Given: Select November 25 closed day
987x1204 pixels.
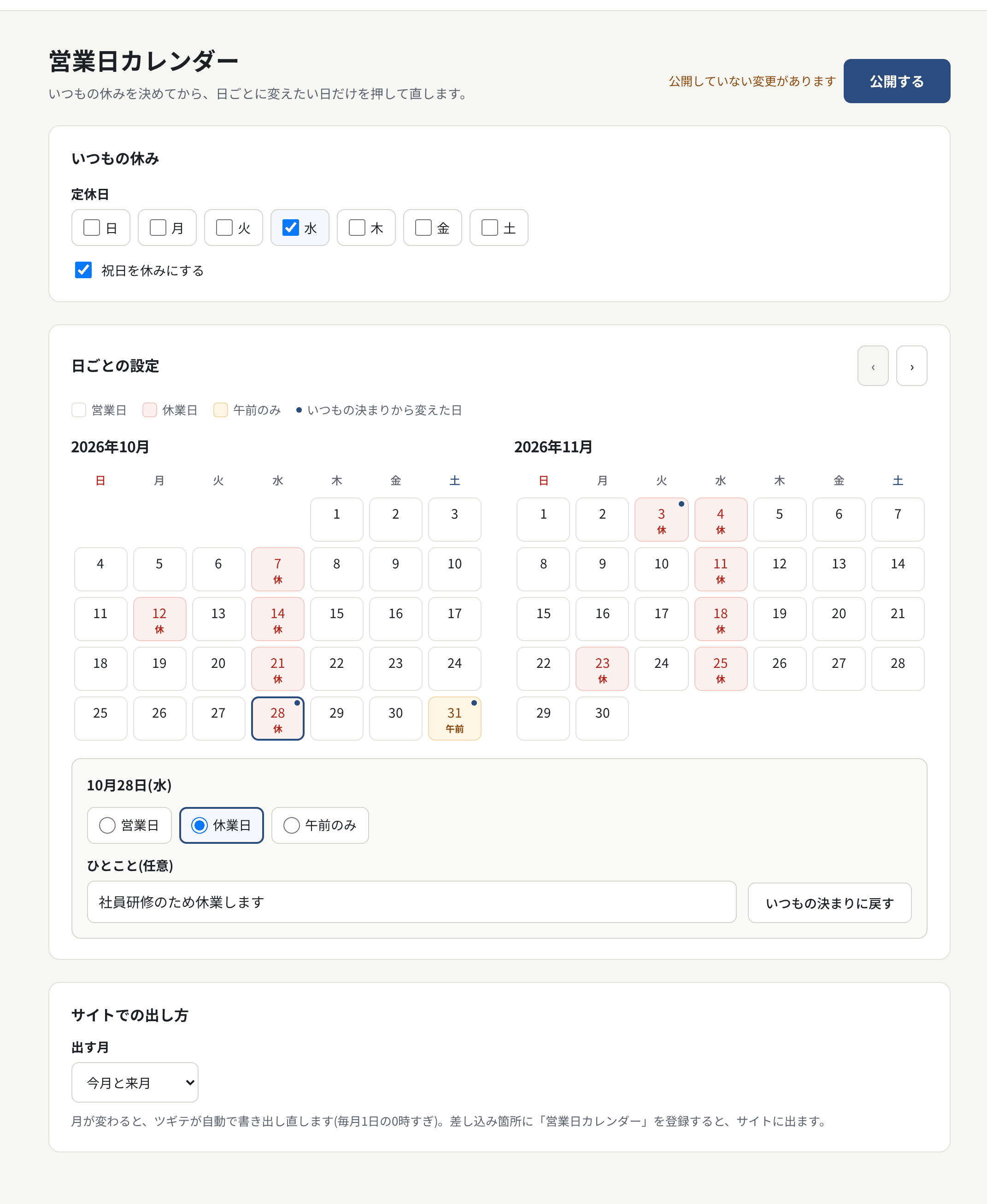Looking at the screenshot, I should (x=720, y=669).
